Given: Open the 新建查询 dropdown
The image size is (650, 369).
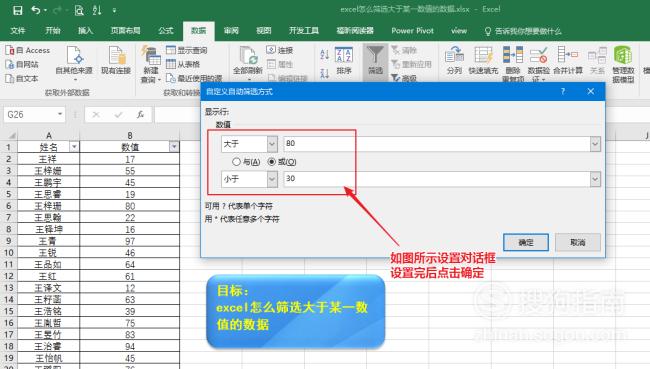Looking at the screenshot, I should tap(150, 64).
